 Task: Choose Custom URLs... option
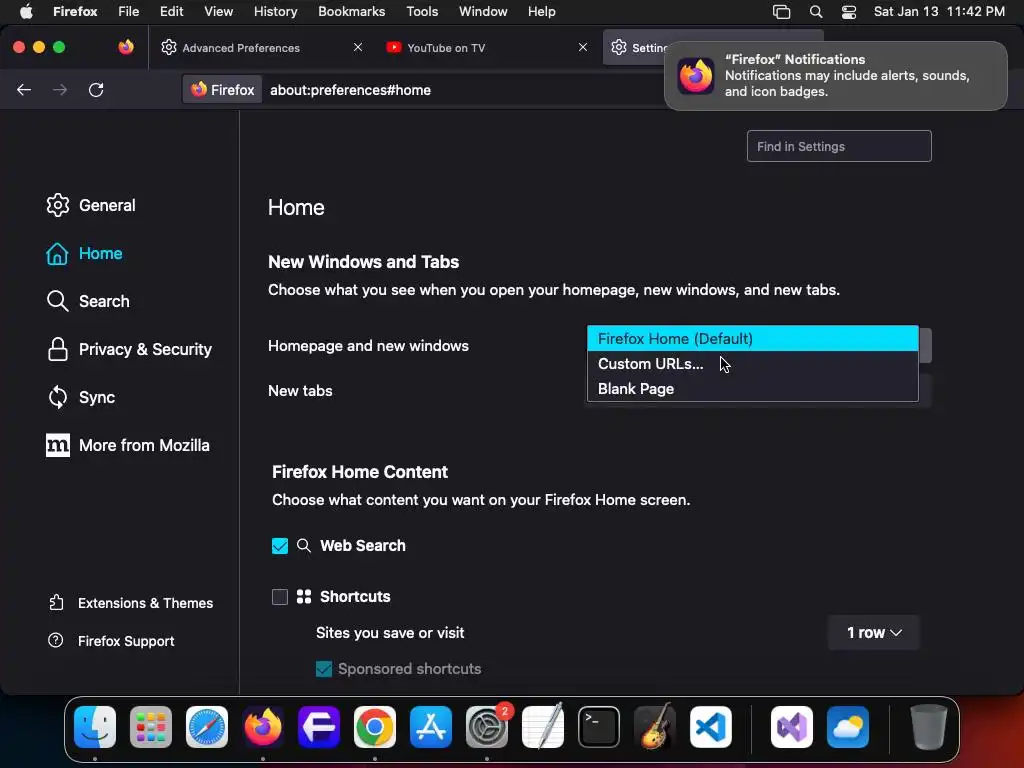pyautogui.click(x=752, y=364)
